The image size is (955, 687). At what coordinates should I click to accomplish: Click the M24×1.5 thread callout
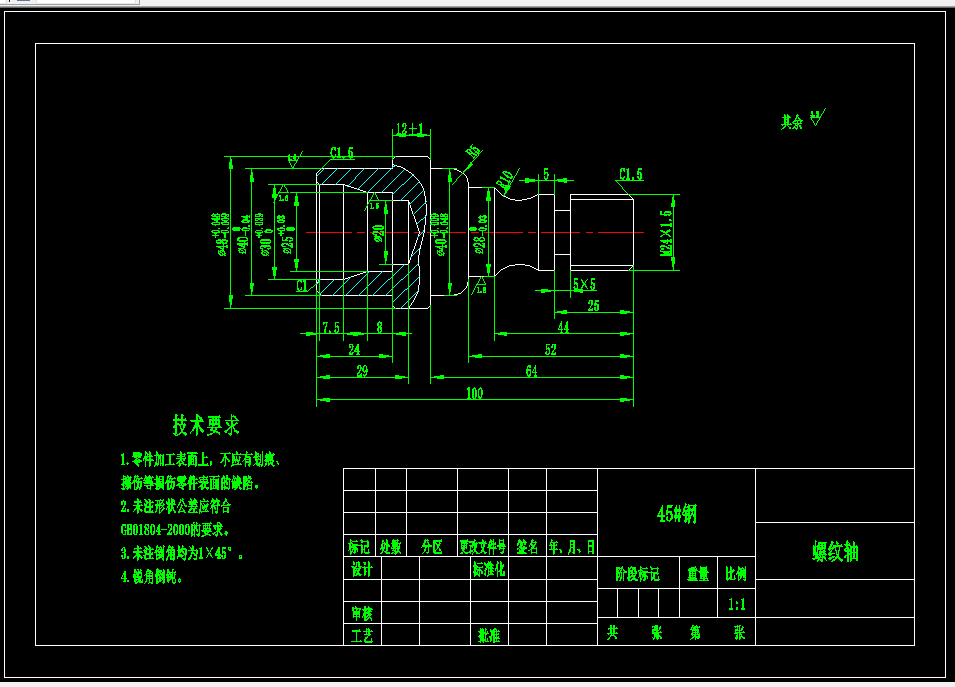[x=666, y=233]
